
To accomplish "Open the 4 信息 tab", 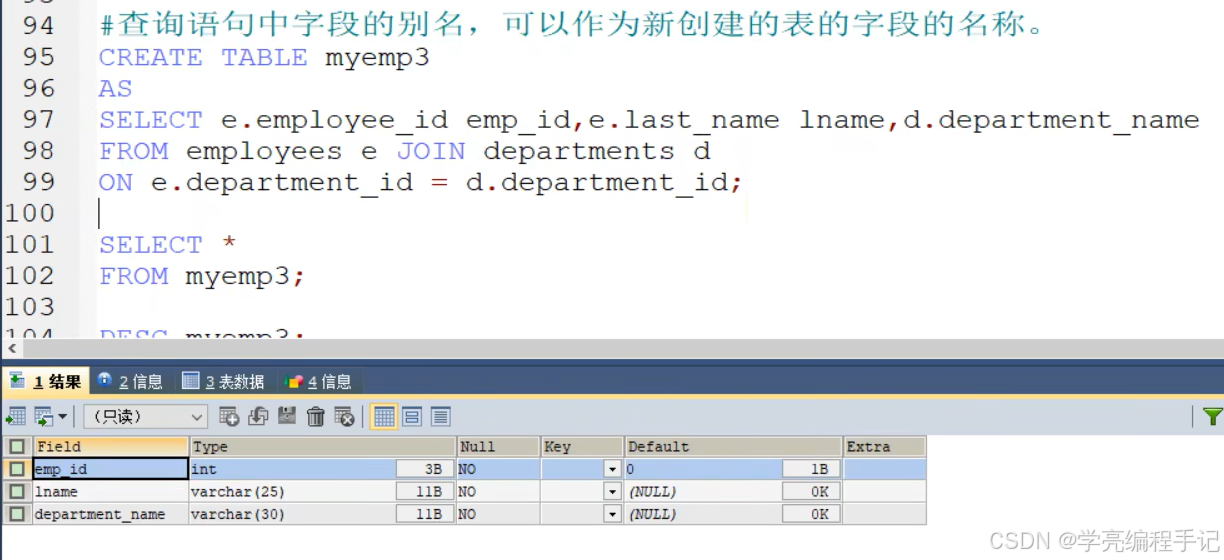I will [x=318, y=382].
